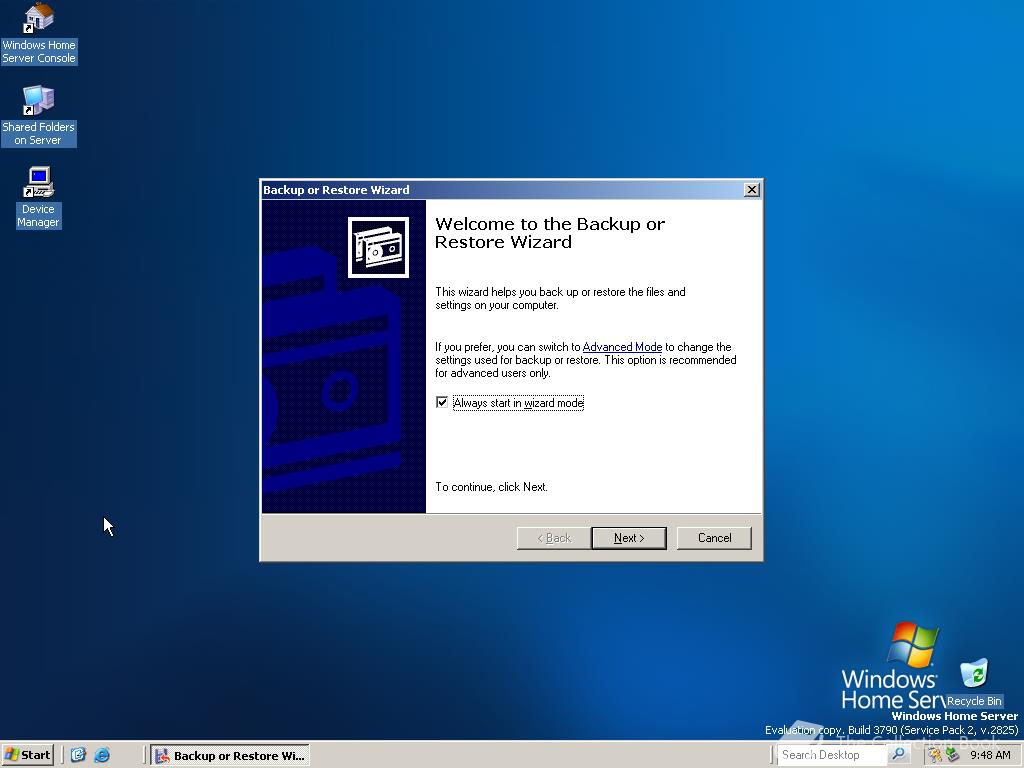Select the Recycle Bin icon
Screen dimensions: 1024x768
click(x=974, y=682)
